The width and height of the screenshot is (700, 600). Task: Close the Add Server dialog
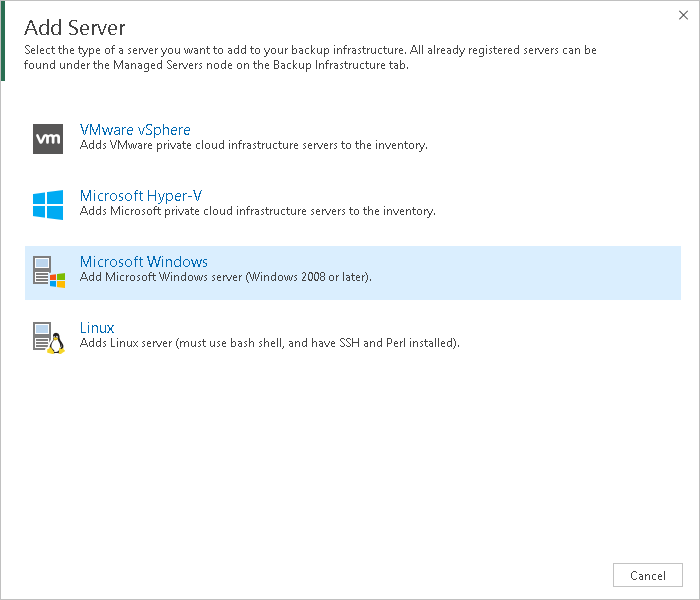click(x=682, y=15)
